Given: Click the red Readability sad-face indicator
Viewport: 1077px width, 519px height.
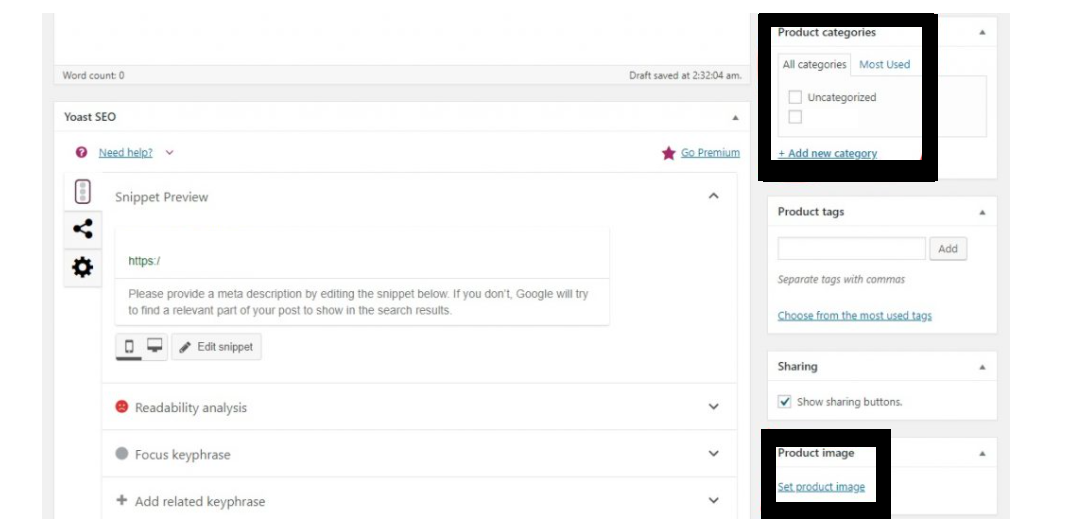Looking at the screenshot, I should point(122,406).
